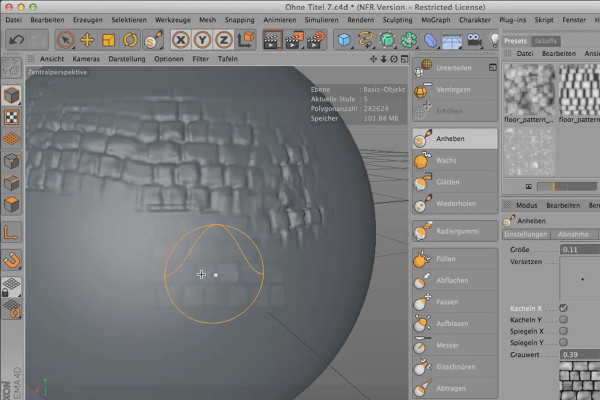
Task: Activate the Scale tool
Action: pos(109,40)
